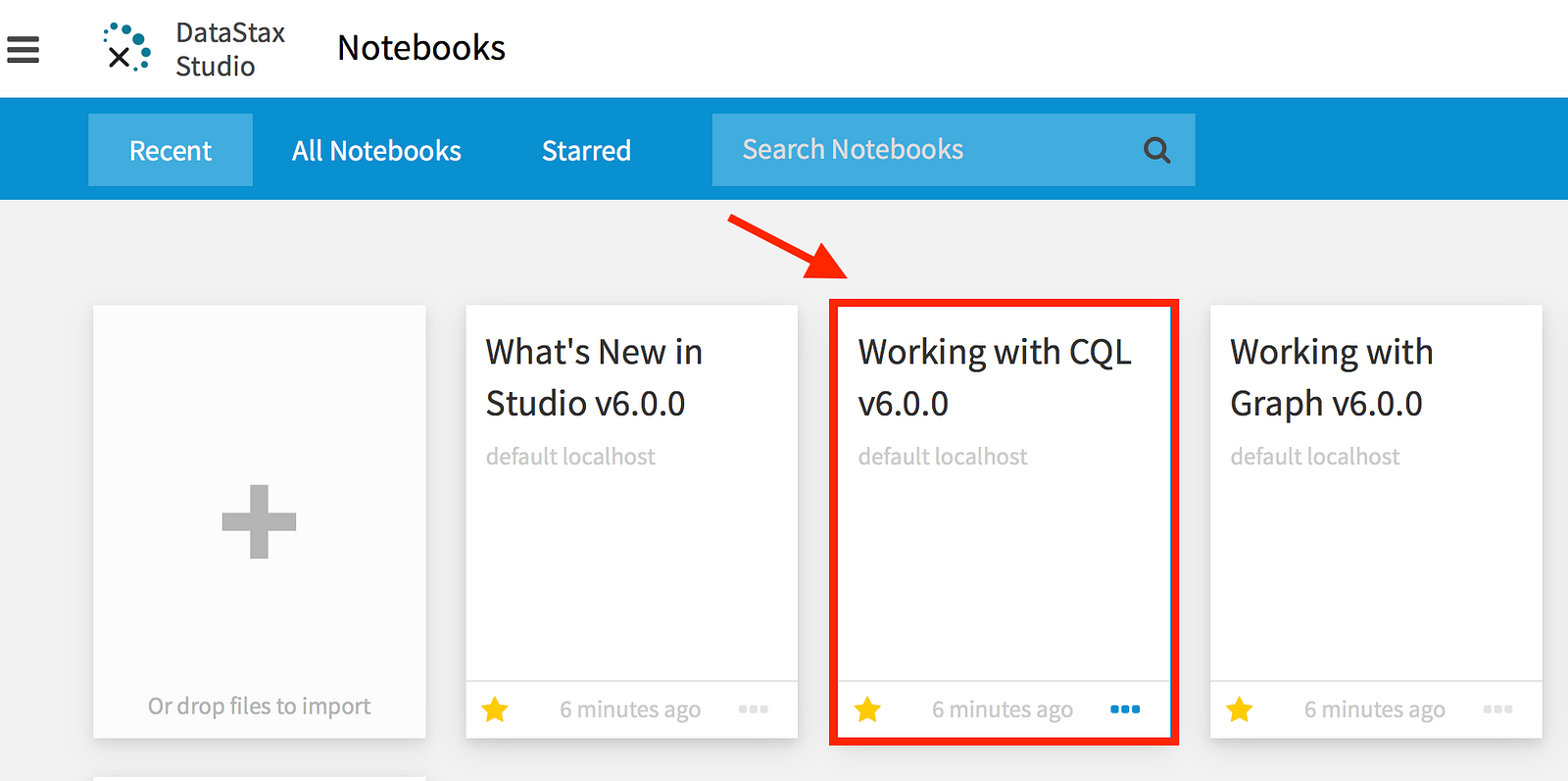Click the DataStax Studio logo
Screen dimensions: 1568x781
[127, 48]
